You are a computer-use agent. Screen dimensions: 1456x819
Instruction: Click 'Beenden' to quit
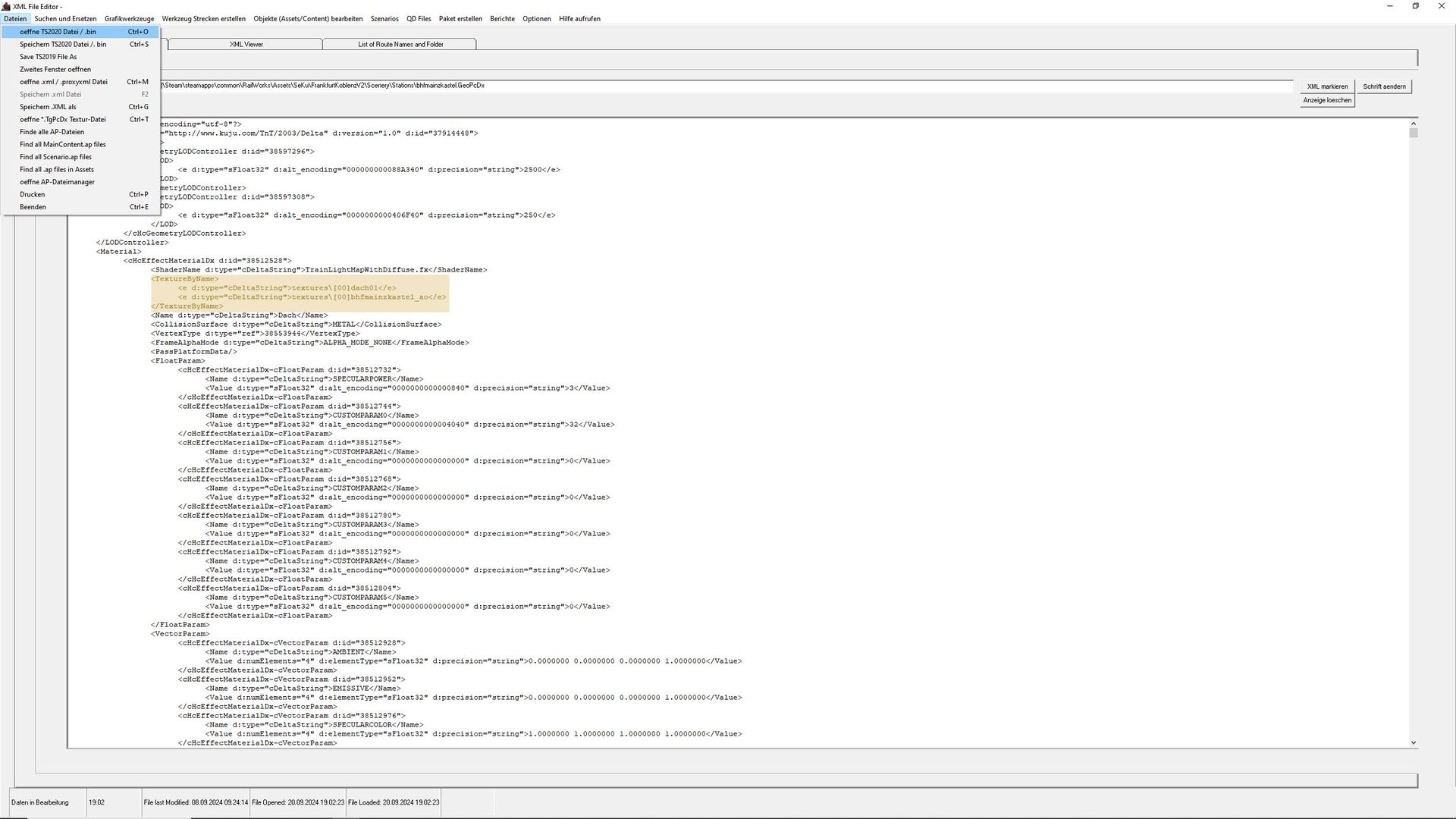click(x=33, y=207)
